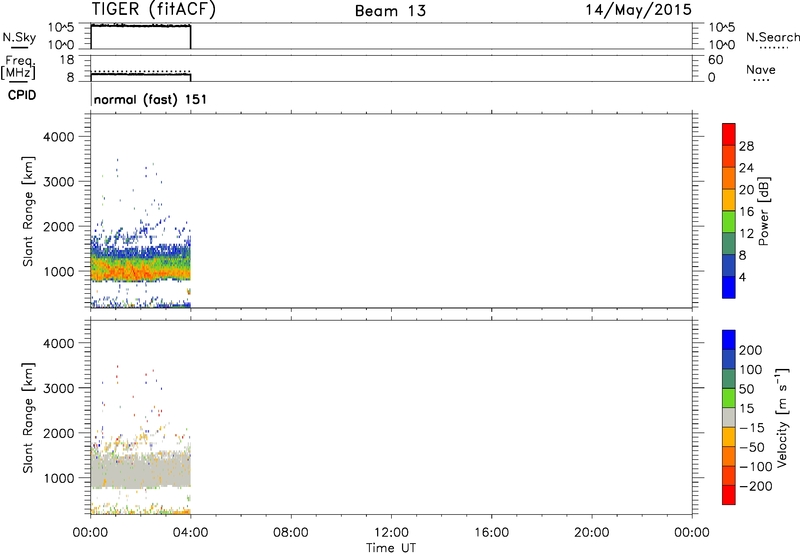The width and height of the screenshot is (800, 554).
Task: Click the orange high-power band in power panel
Action: (140, 271)
